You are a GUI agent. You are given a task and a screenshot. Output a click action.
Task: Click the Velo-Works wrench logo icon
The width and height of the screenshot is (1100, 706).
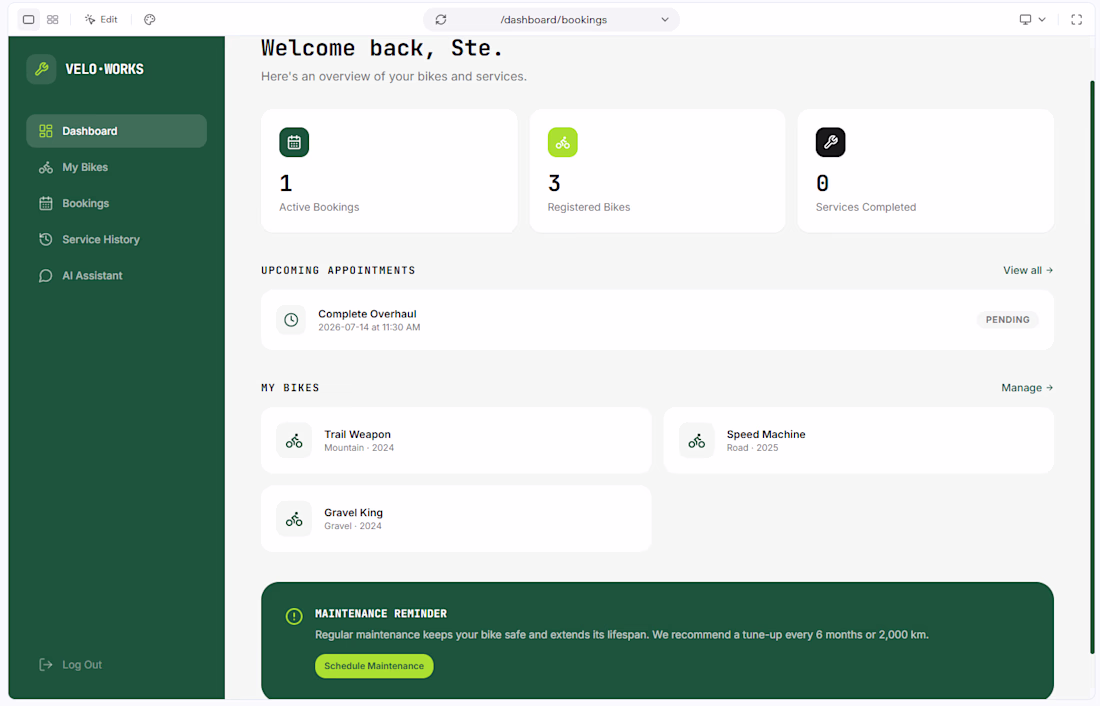point(41,69)
